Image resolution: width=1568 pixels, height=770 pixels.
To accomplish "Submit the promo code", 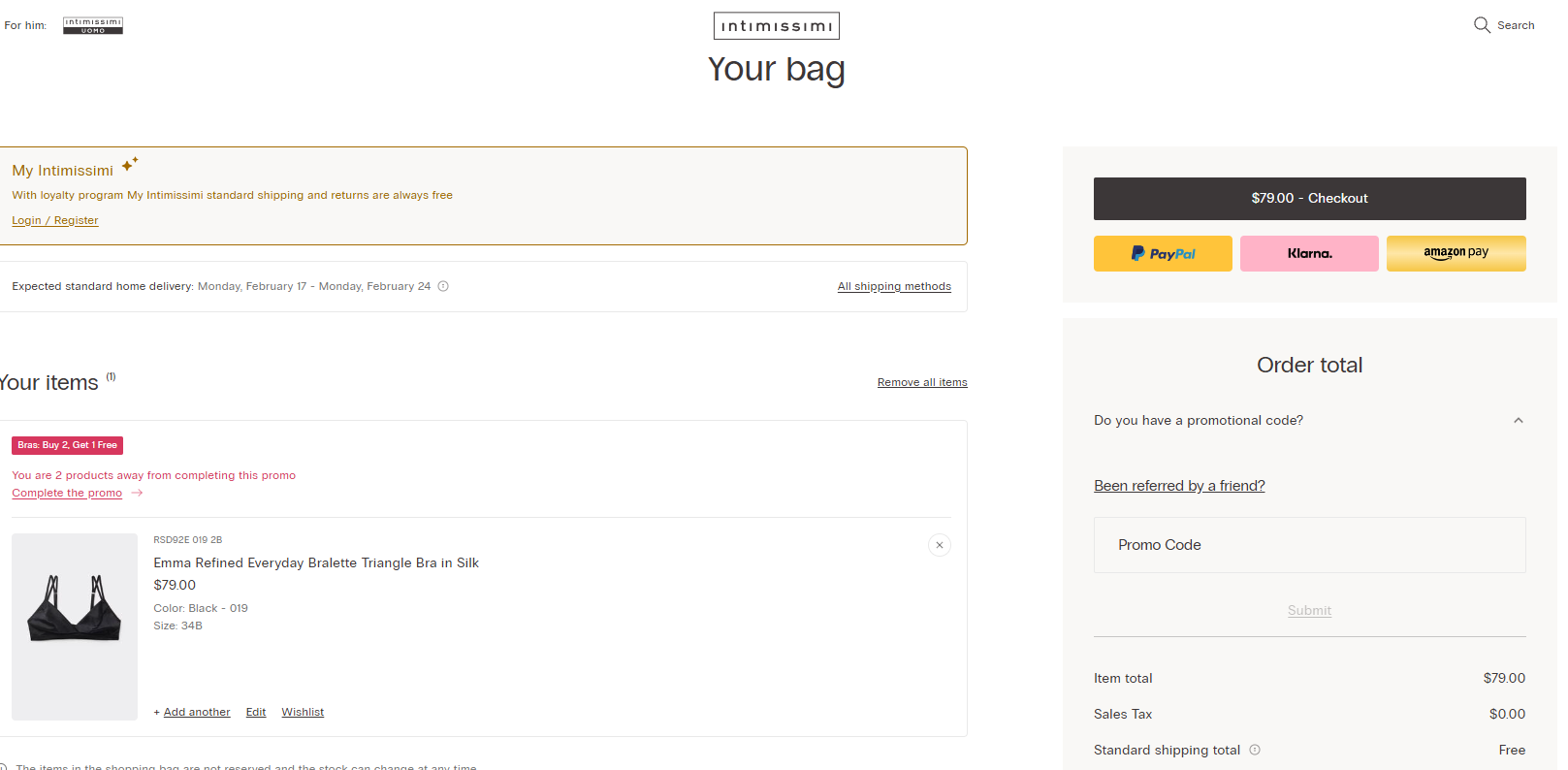I will (1309, 610).
